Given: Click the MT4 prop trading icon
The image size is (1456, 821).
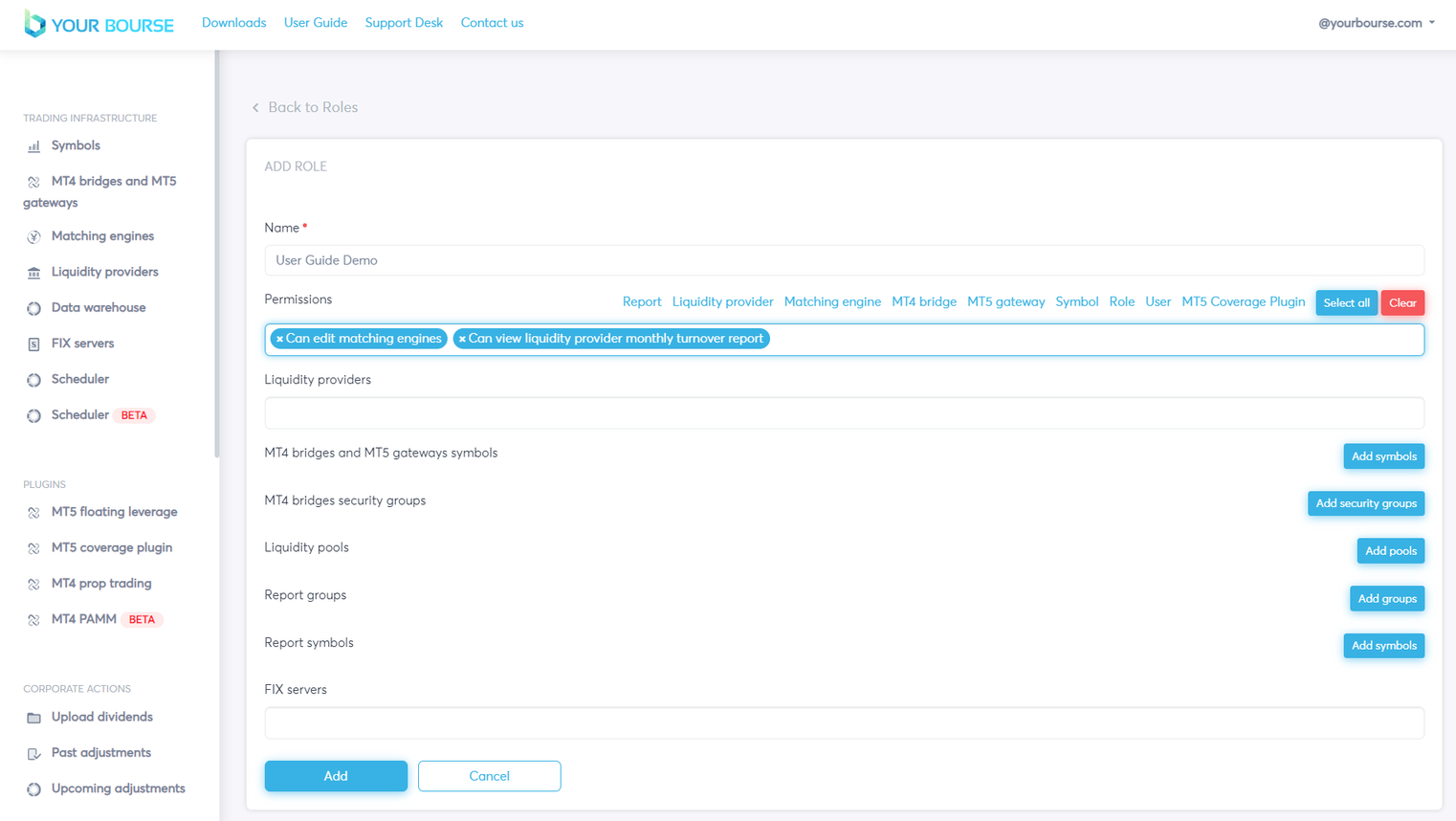Looking at the screenshot, I should coord(33,584).
